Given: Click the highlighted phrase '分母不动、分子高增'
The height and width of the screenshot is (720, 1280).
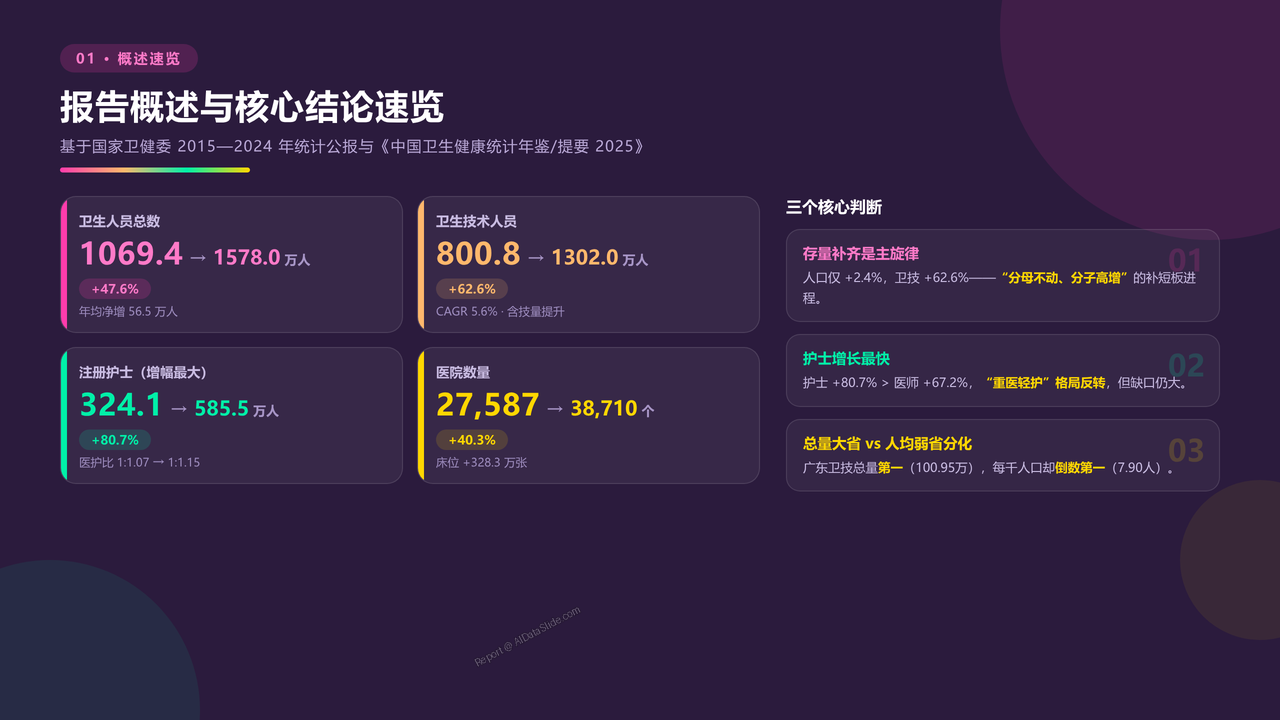Looking at the screenshot, I should [1065, 277].
